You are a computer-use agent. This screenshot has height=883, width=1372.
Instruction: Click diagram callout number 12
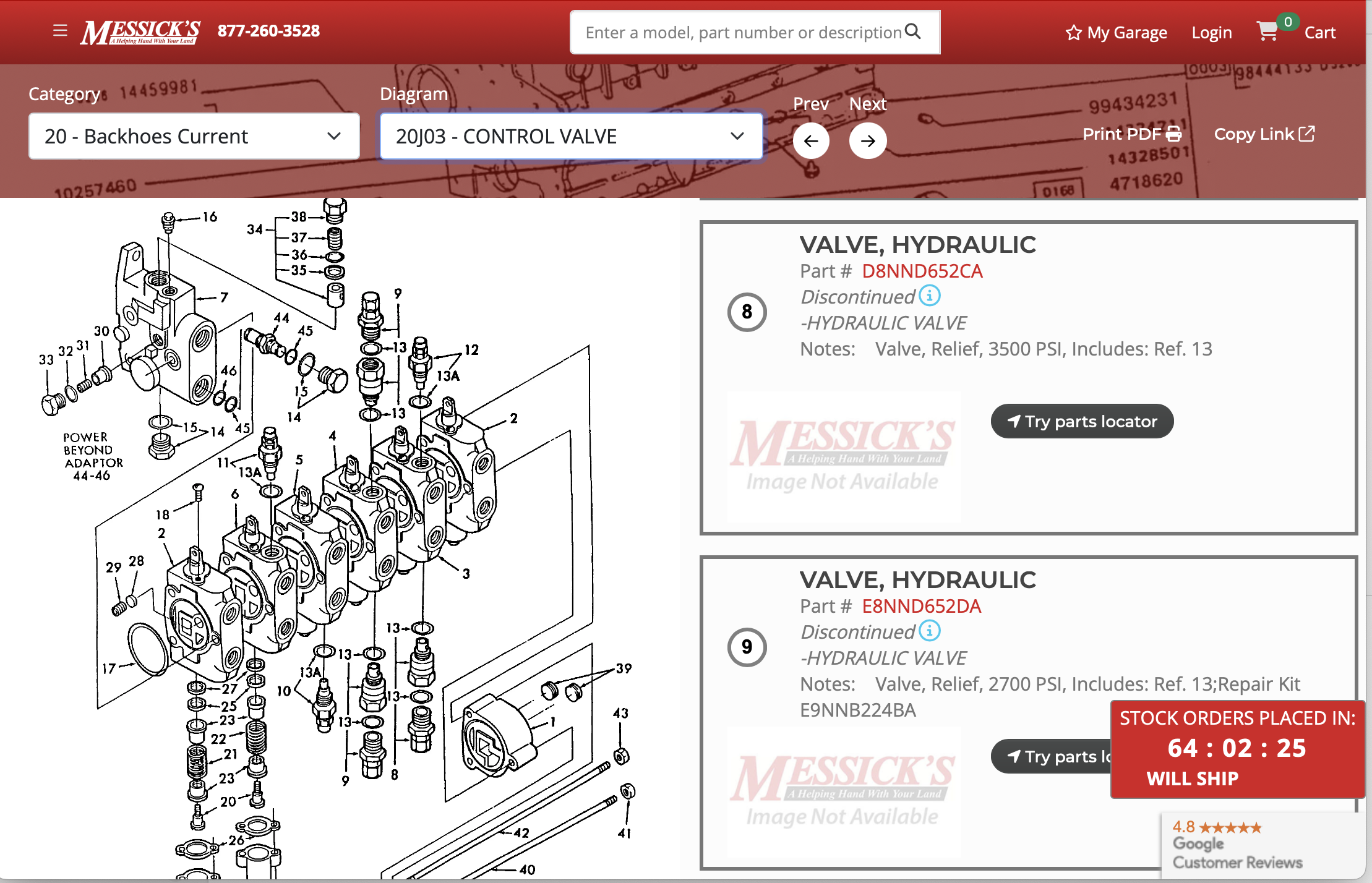(471, 350)
